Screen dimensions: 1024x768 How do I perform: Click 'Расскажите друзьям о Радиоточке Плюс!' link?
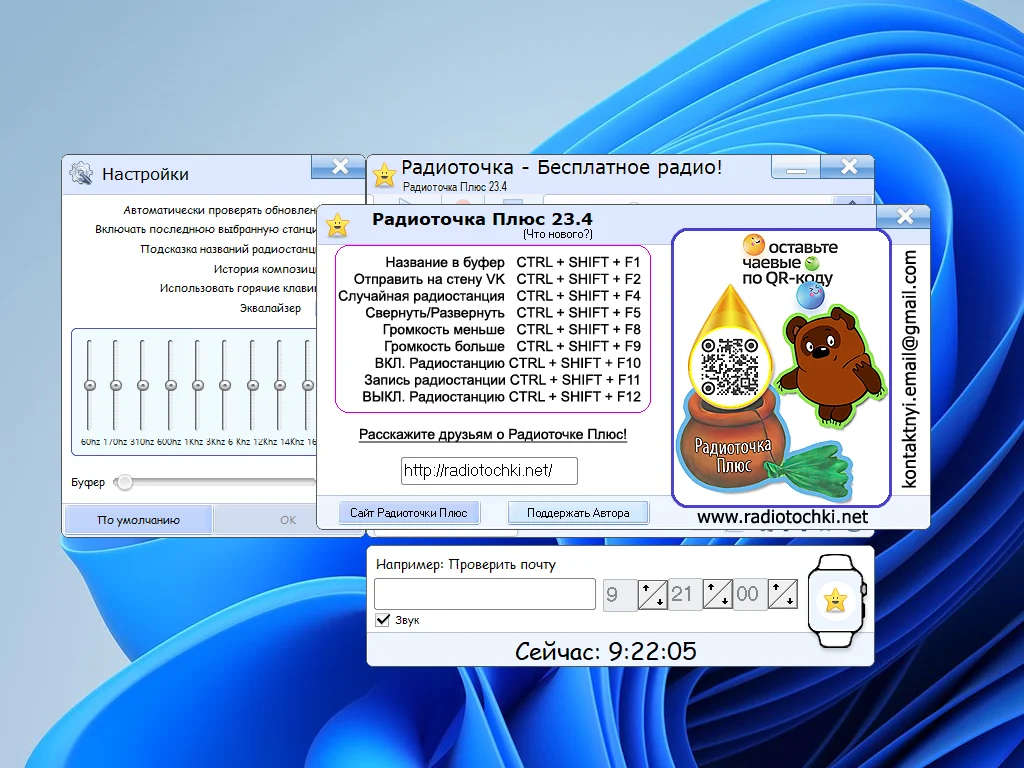493,435
